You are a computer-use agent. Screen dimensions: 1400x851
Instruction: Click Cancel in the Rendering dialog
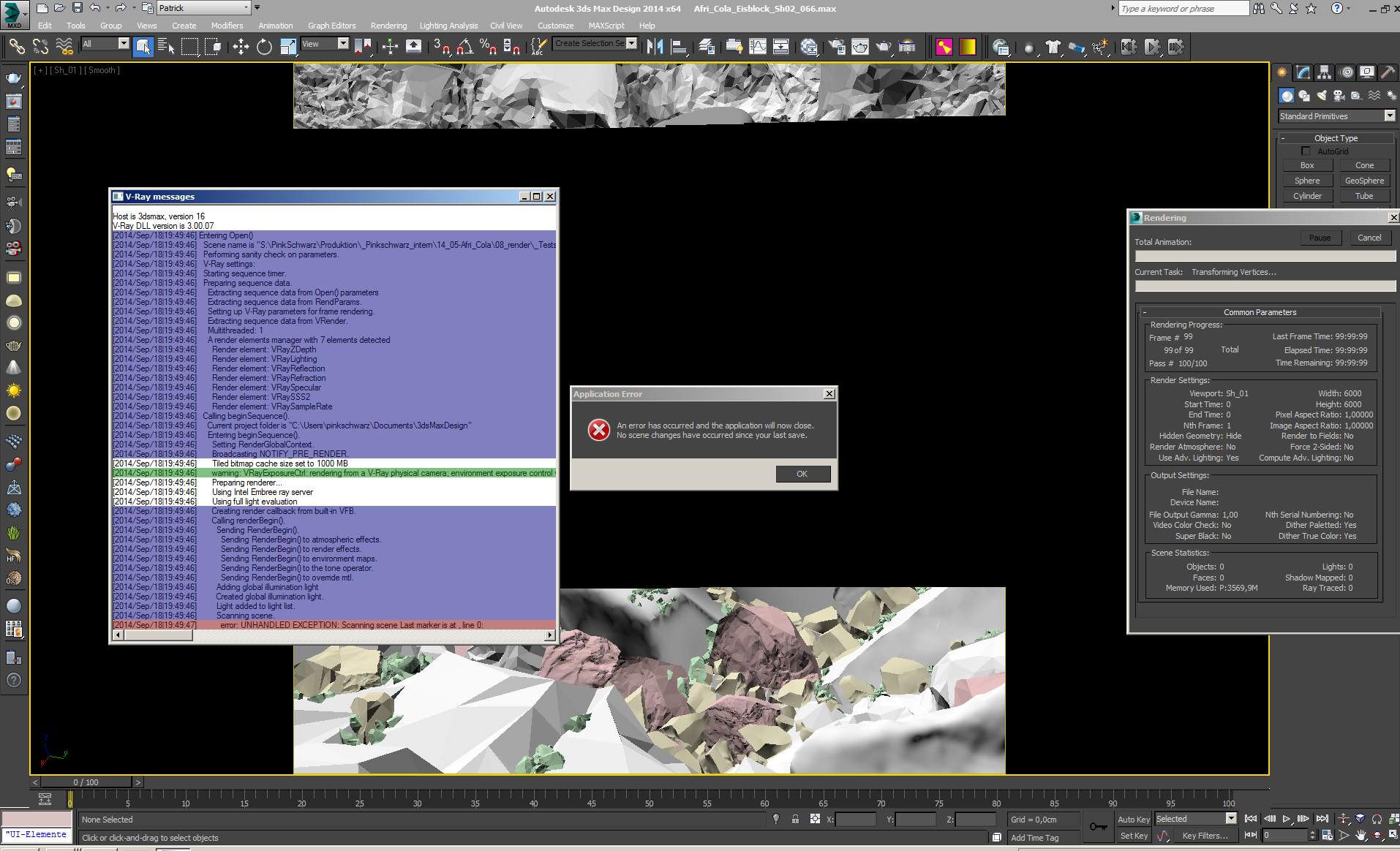point(1369,238)
